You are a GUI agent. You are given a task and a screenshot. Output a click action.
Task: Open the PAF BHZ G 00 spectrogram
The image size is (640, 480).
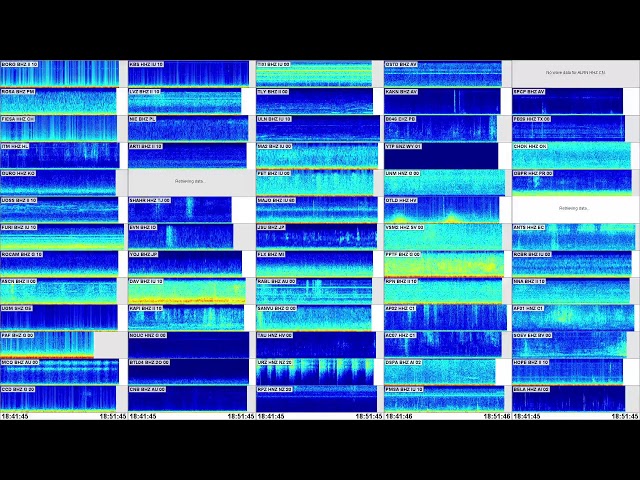point(47,345)
